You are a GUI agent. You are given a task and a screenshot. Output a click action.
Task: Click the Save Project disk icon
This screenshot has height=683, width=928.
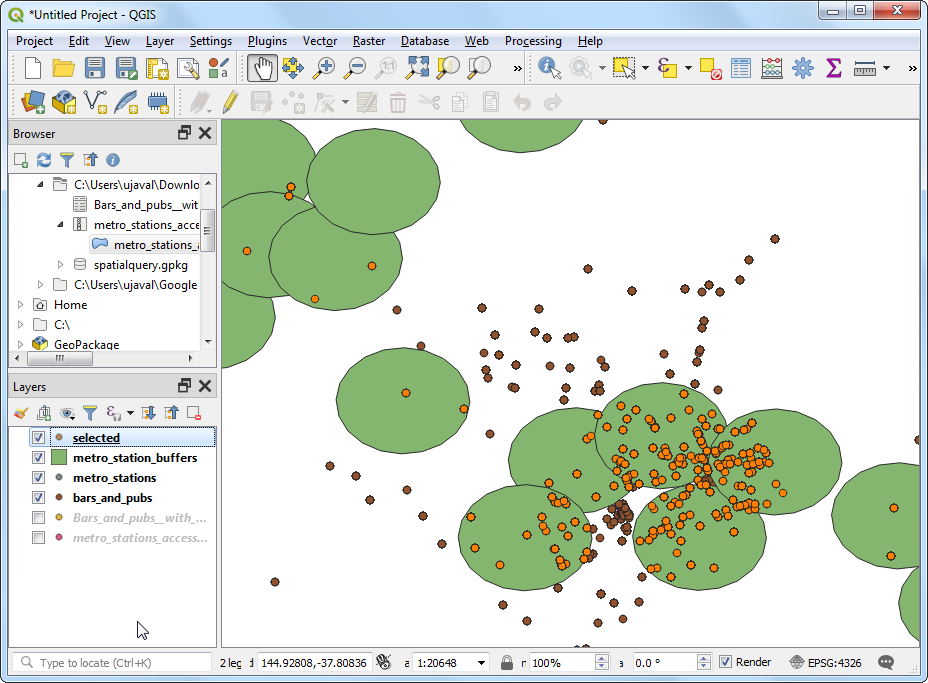[x=95, y=68]
